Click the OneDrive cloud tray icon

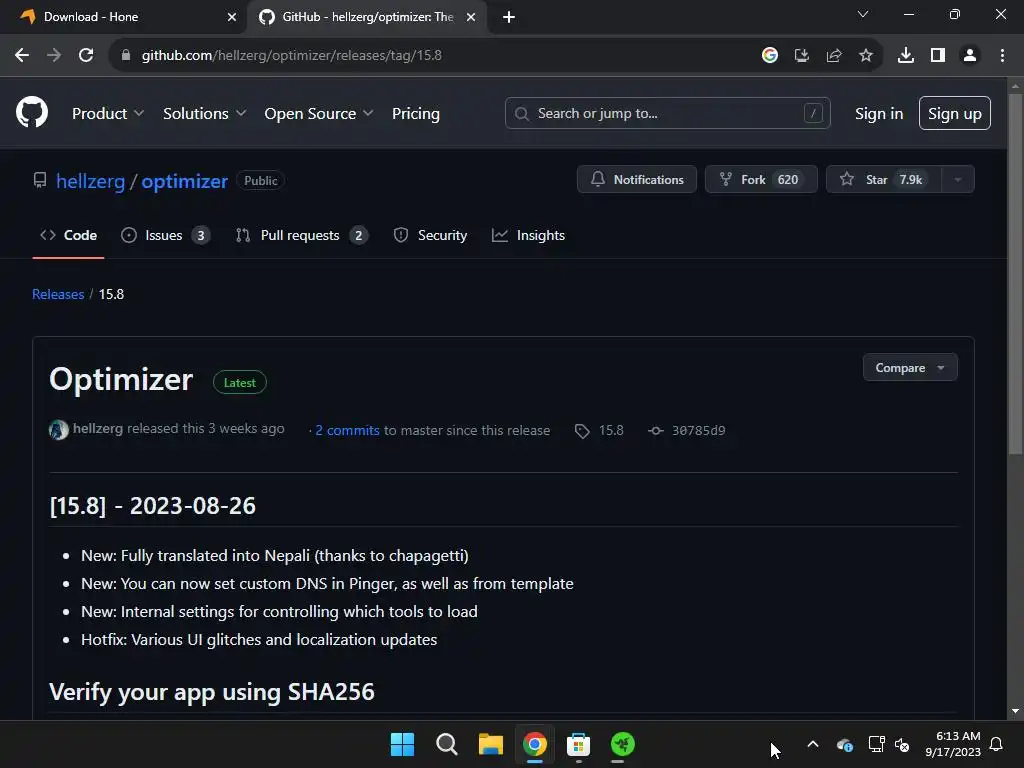845,744
